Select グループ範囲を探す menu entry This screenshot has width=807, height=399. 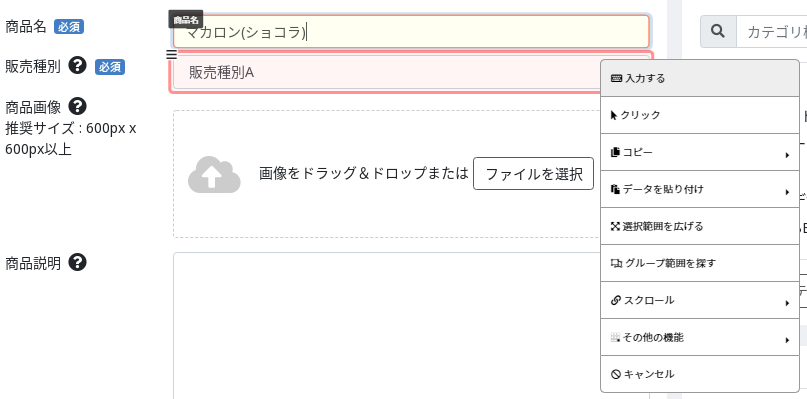coord(699,263)
